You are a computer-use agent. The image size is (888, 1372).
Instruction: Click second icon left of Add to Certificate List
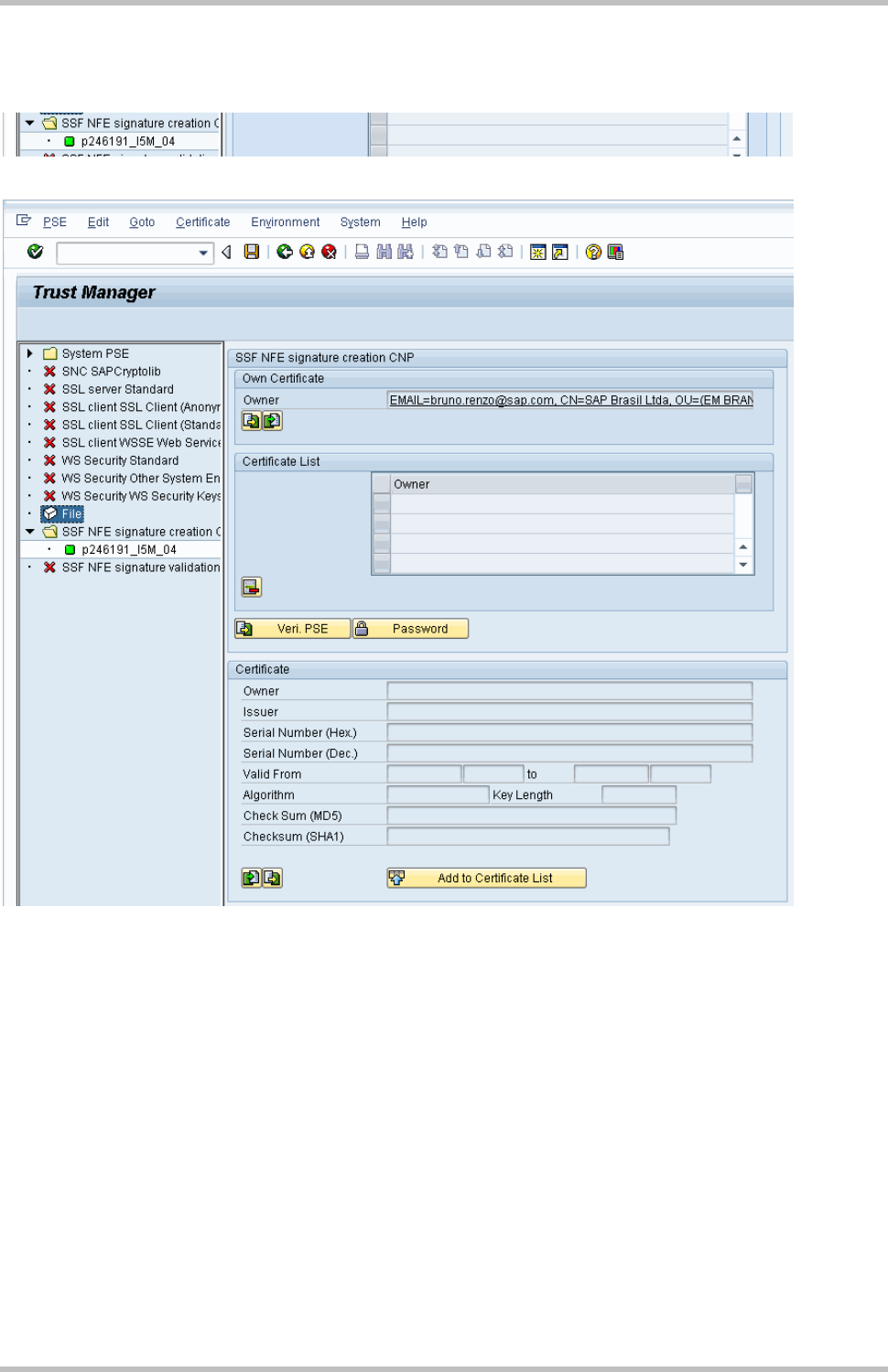point(272,879)
